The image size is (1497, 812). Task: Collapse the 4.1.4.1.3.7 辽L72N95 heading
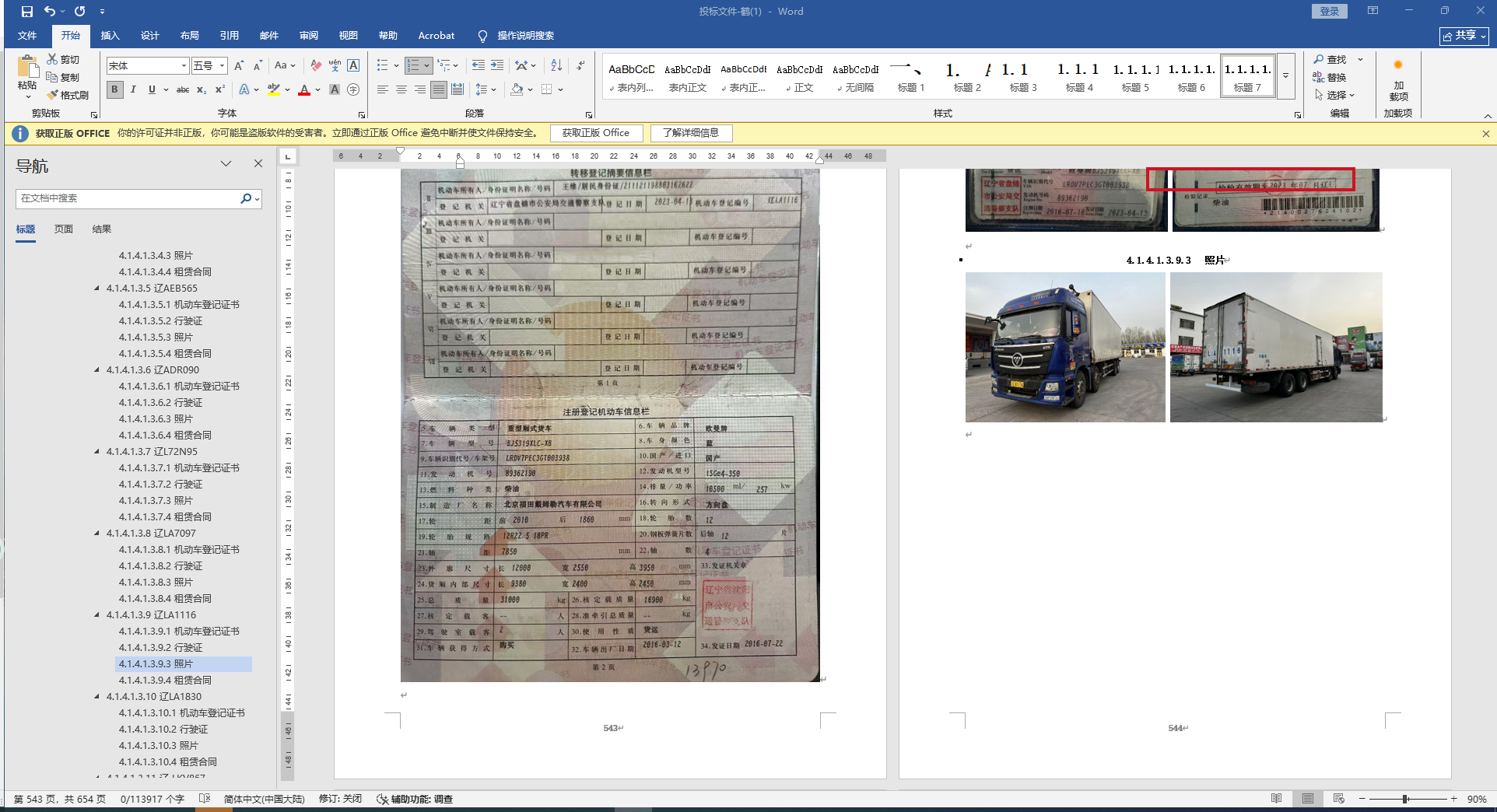[x=97, y=452]
